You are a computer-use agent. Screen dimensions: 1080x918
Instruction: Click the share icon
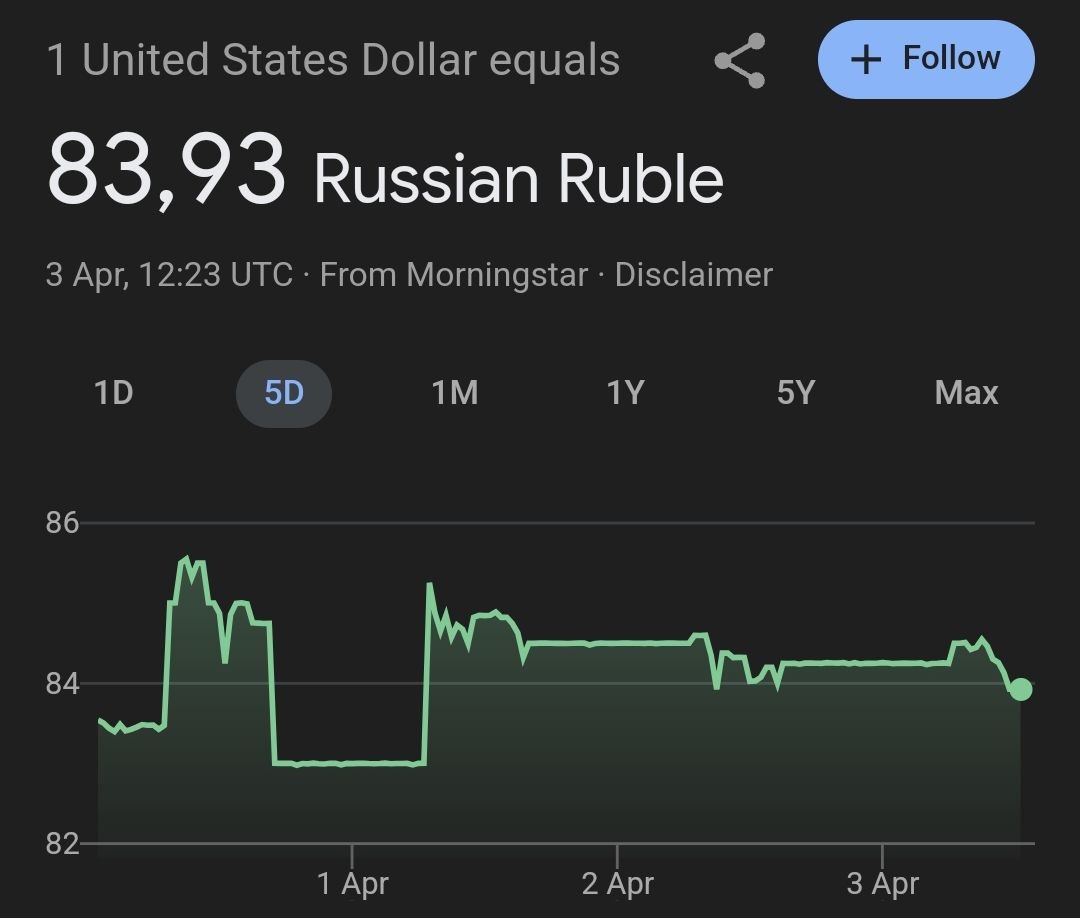tap(741, 61)
